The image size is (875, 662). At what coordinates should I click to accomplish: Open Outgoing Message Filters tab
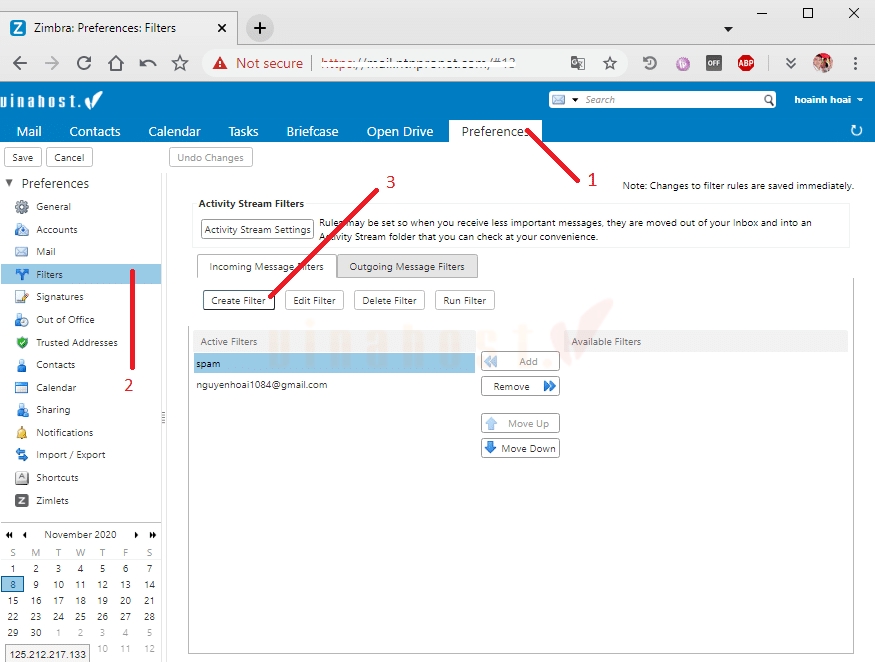[407, 266]
